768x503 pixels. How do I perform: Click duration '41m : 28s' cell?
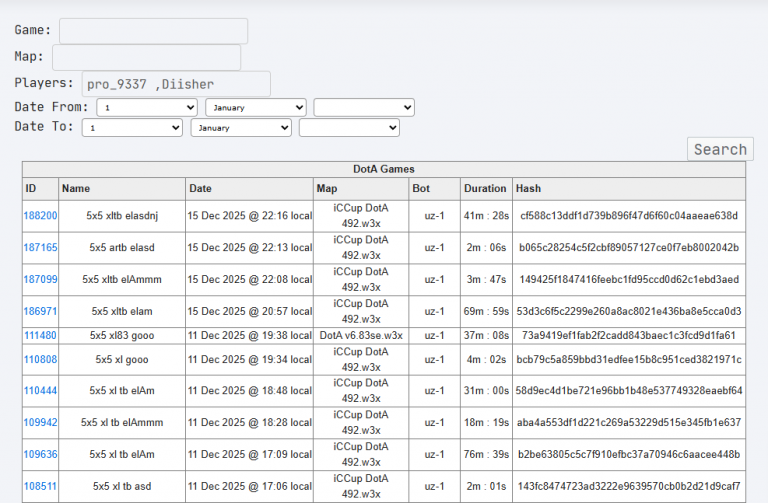[x=486, y=216]
